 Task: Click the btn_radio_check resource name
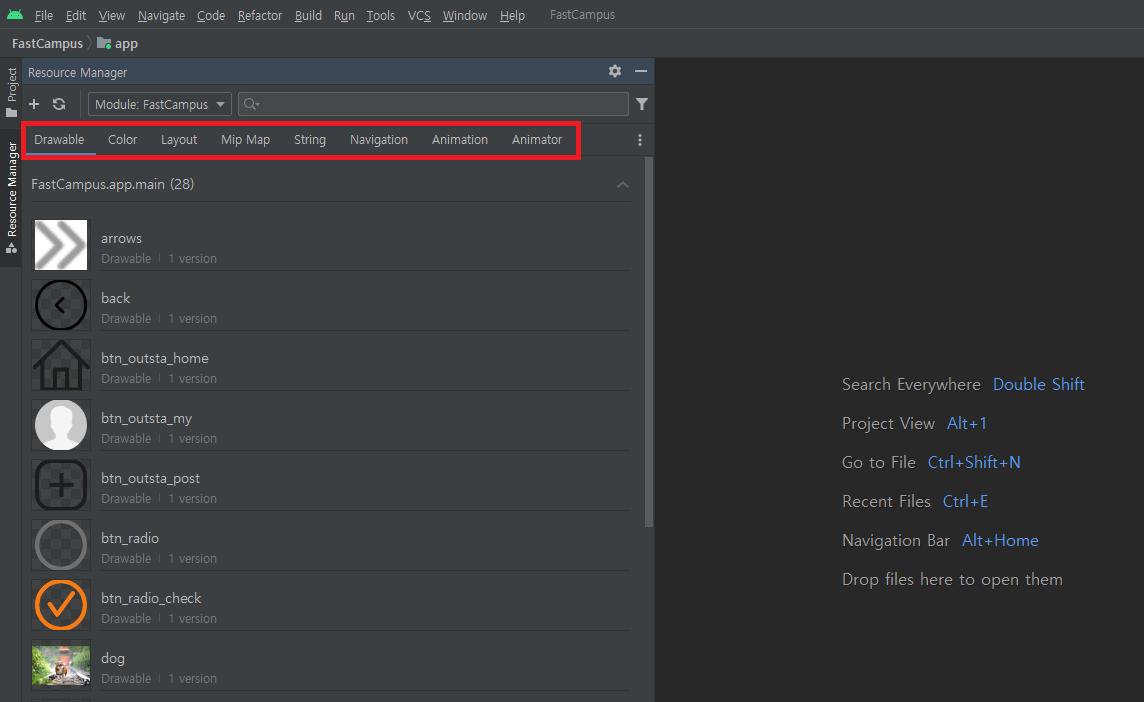click(151, 598)
